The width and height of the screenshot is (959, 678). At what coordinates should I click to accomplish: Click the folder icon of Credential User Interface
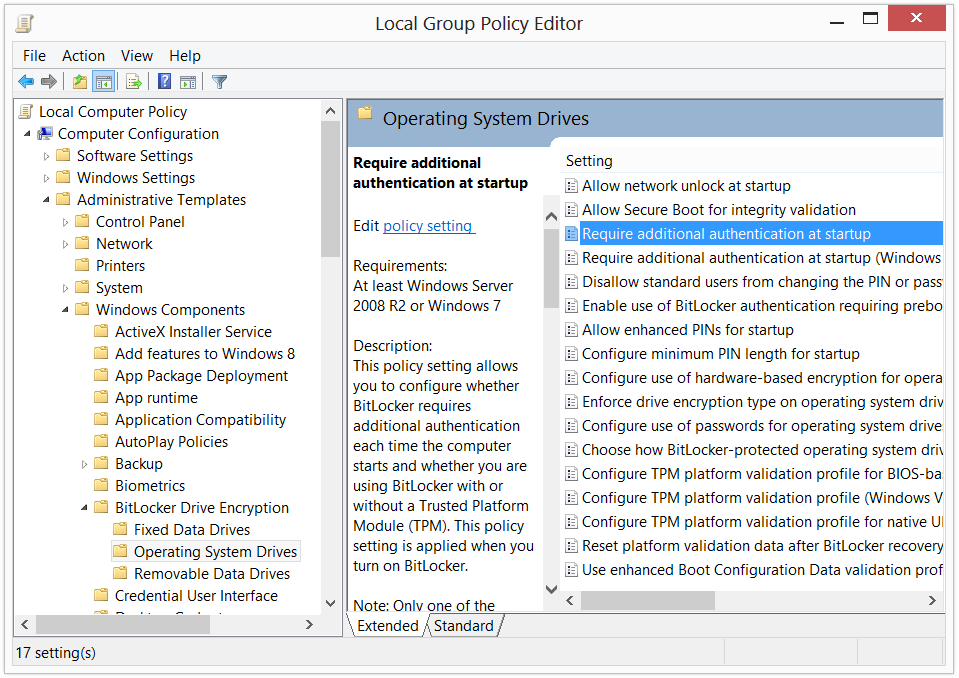click(x=102, y=595)
